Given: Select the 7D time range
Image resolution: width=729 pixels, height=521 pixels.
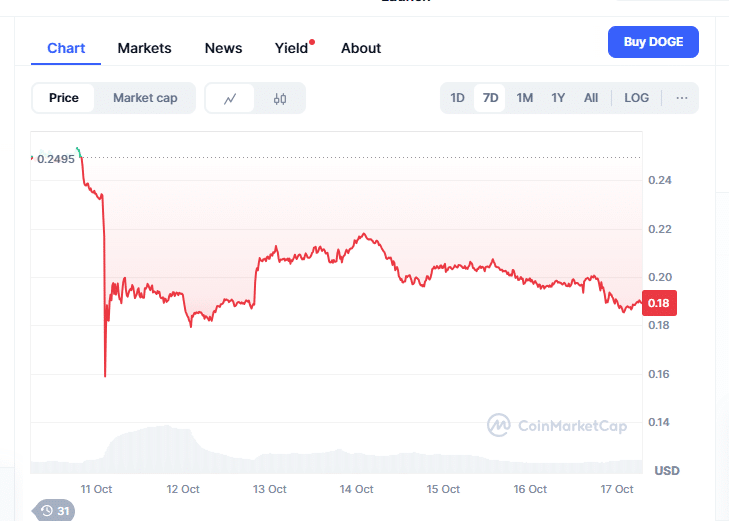Looking at the screenshot, I should (490, 98).
